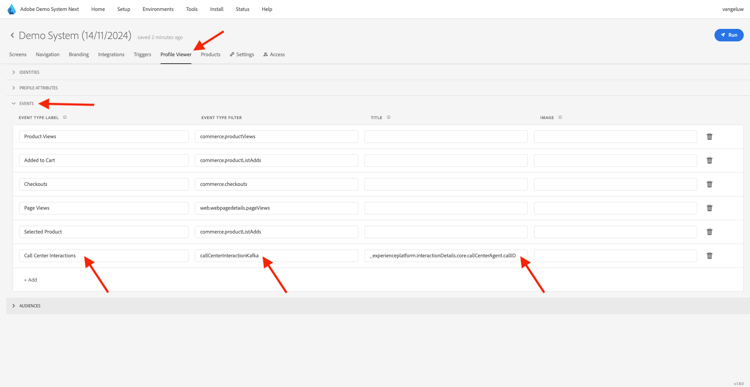Click + Add to add an event
Image resolution: width=750 pixels, height=387 pixels.
point(31,280)
